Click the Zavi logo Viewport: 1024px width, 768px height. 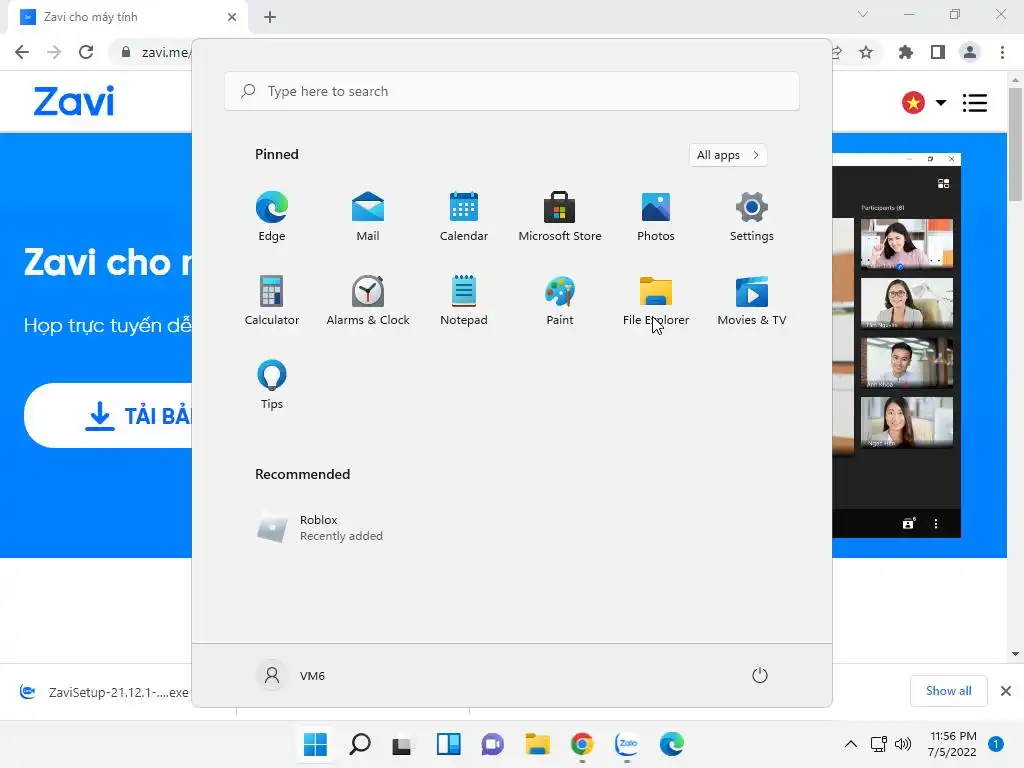coord(74,101)
